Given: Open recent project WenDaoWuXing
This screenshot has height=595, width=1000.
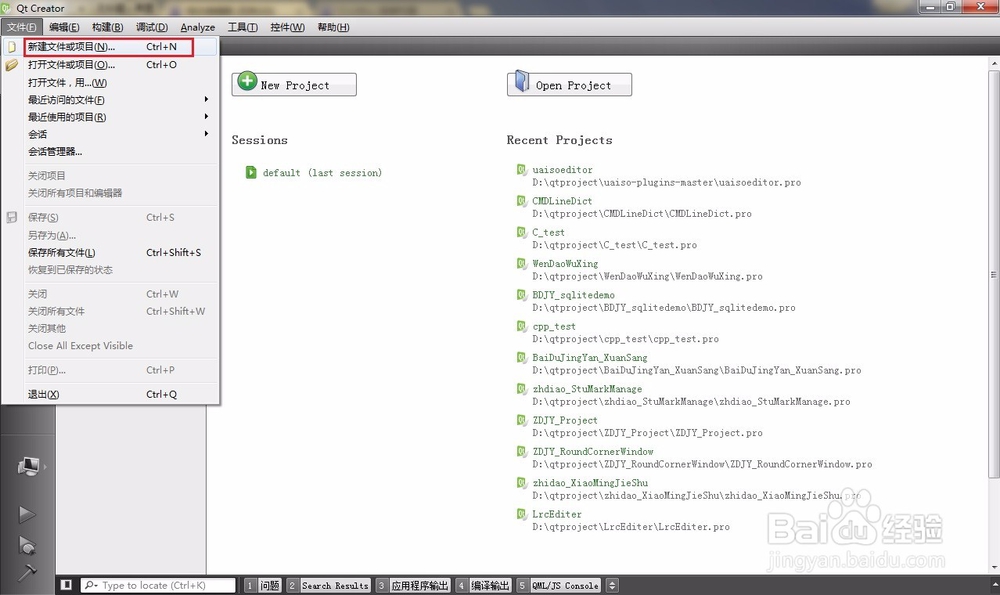Looking at the screenshot, I should (565, 263).
